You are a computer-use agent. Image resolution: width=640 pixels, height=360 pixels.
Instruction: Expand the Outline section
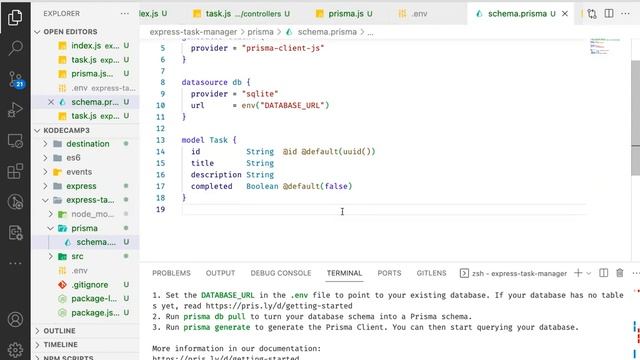pyautogui.click(x=85, y=331)
